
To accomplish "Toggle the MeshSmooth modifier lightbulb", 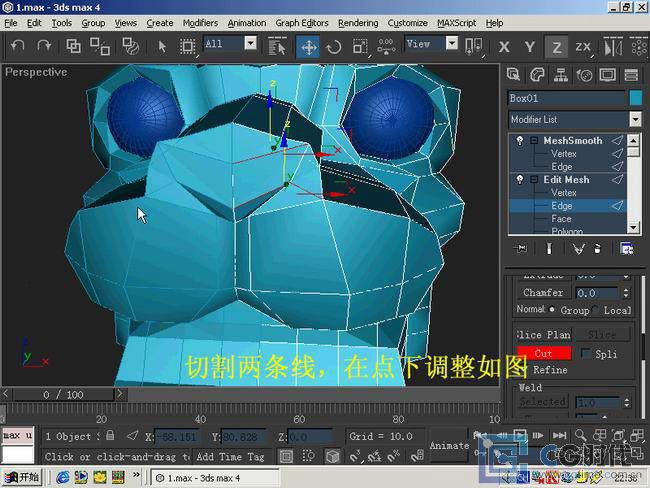I will coord(519,141).
